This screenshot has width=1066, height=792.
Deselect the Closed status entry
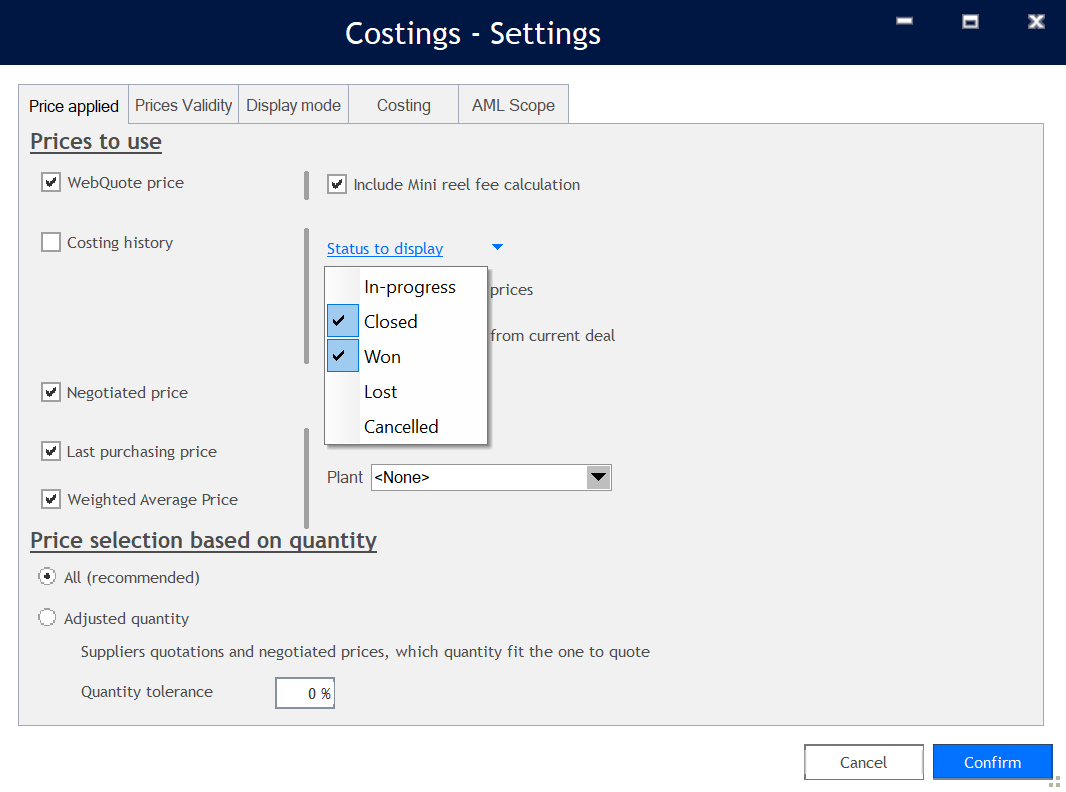click(x=390, y=322)
